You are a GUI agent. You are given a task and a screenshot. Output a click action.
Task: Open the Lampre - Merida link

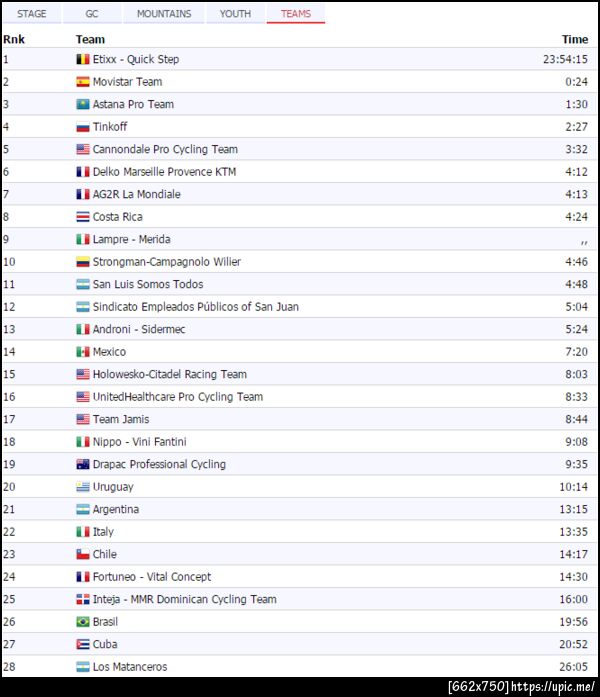tap(131, 240)
